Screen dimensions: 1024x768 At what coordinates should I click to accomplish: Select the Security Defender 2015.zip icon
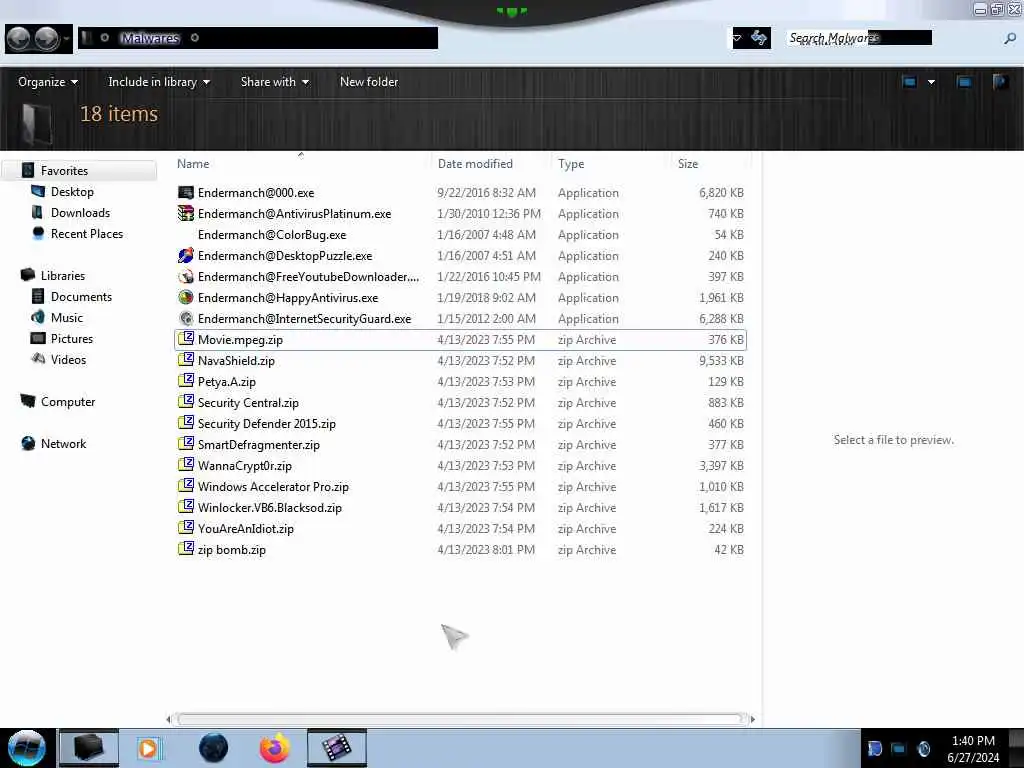[x=186, y=423]
